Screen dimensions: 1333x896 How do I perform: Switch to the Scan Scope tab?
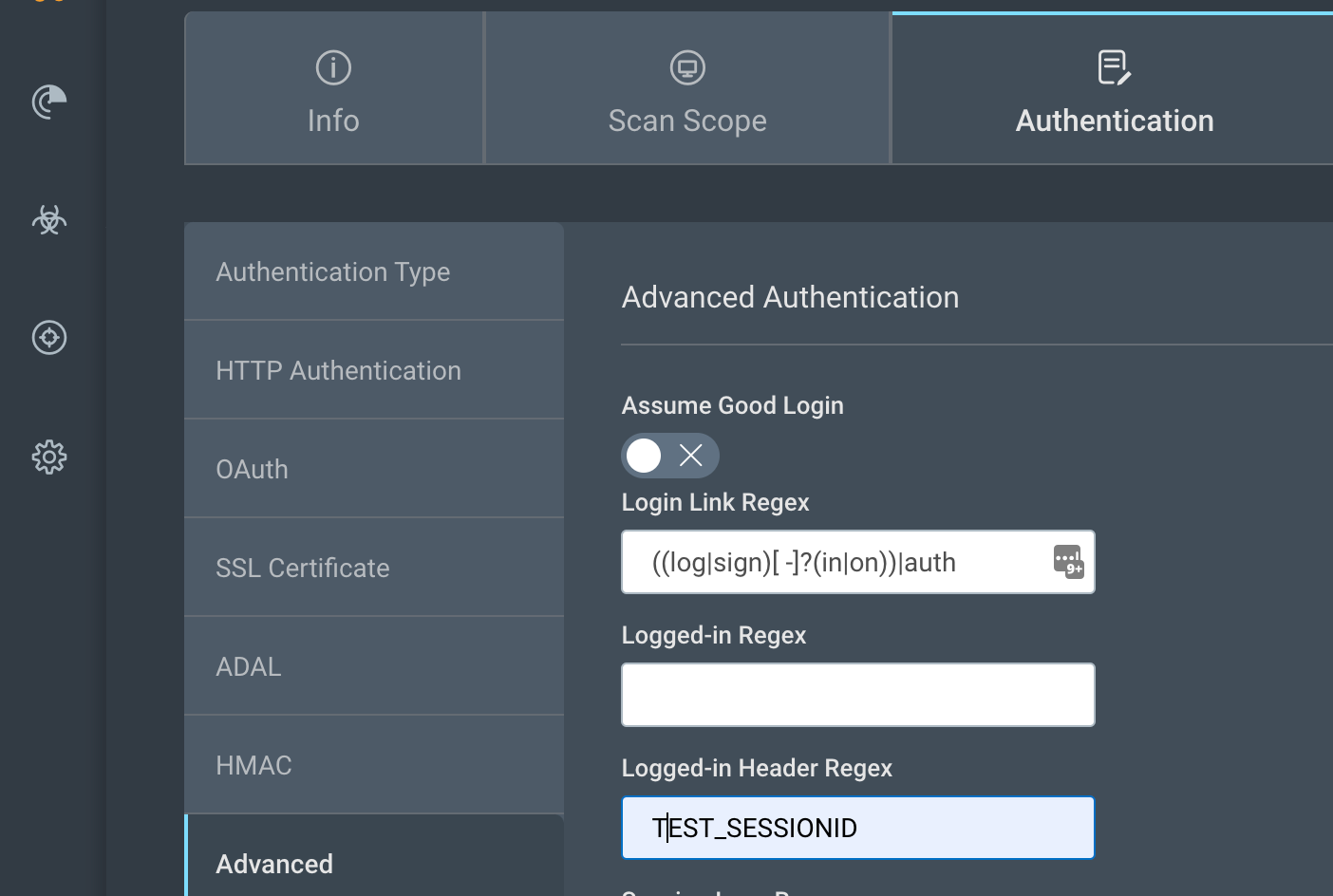pos(687,90)
